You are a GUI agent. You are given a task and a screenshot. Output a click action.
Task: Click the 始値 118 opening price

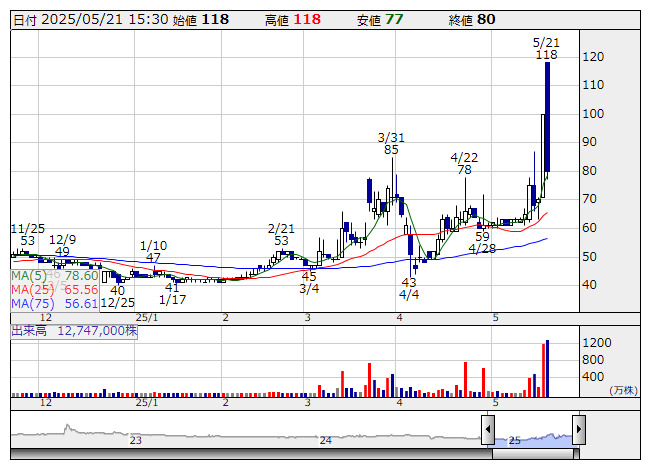201,20
